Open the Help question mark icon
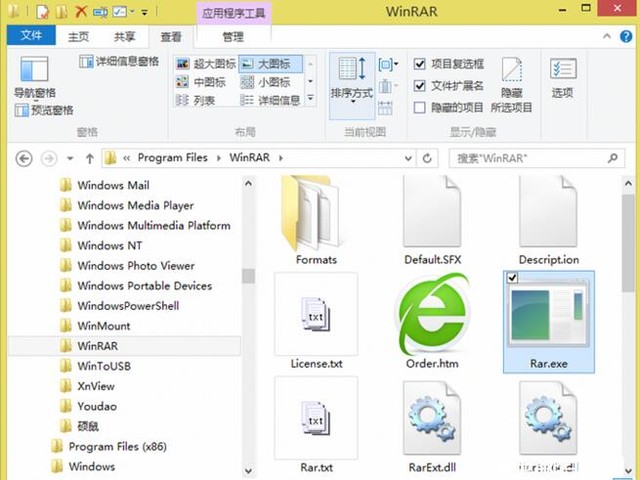This screenshot has height=480, width=640. [626, 37]
